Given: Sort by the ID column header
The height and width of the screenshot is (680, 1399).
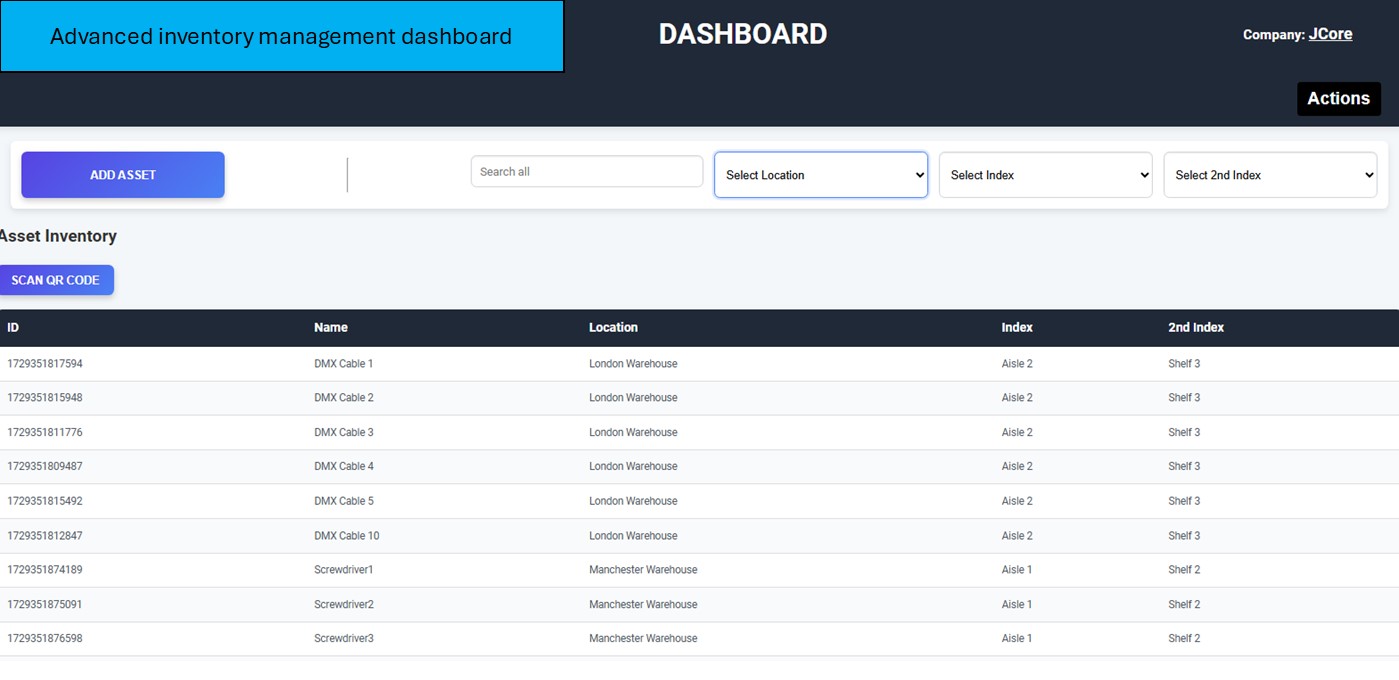Looking at the screenshot, I should 13,328.
